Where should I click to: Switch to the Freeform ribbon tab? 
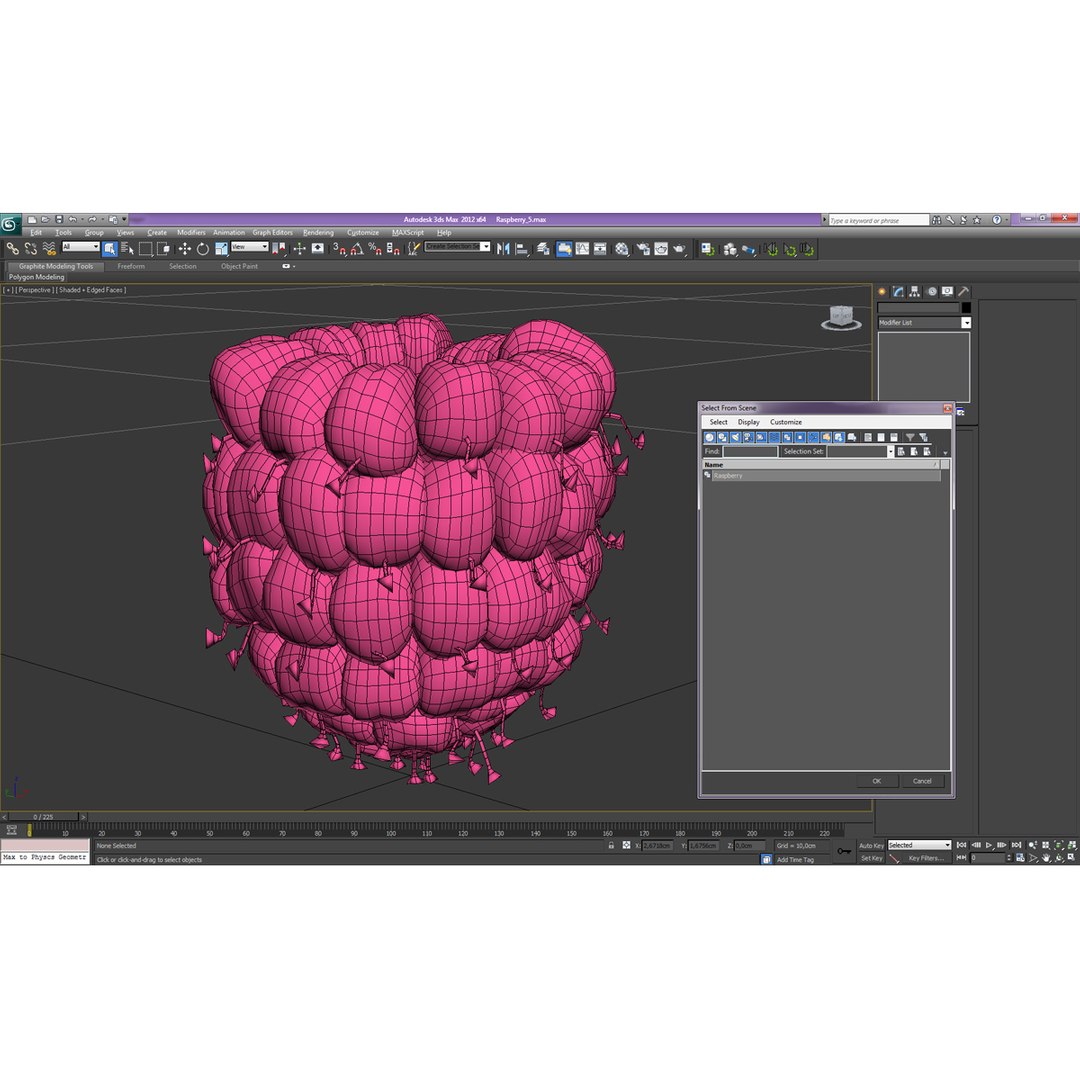pos(131,267)
